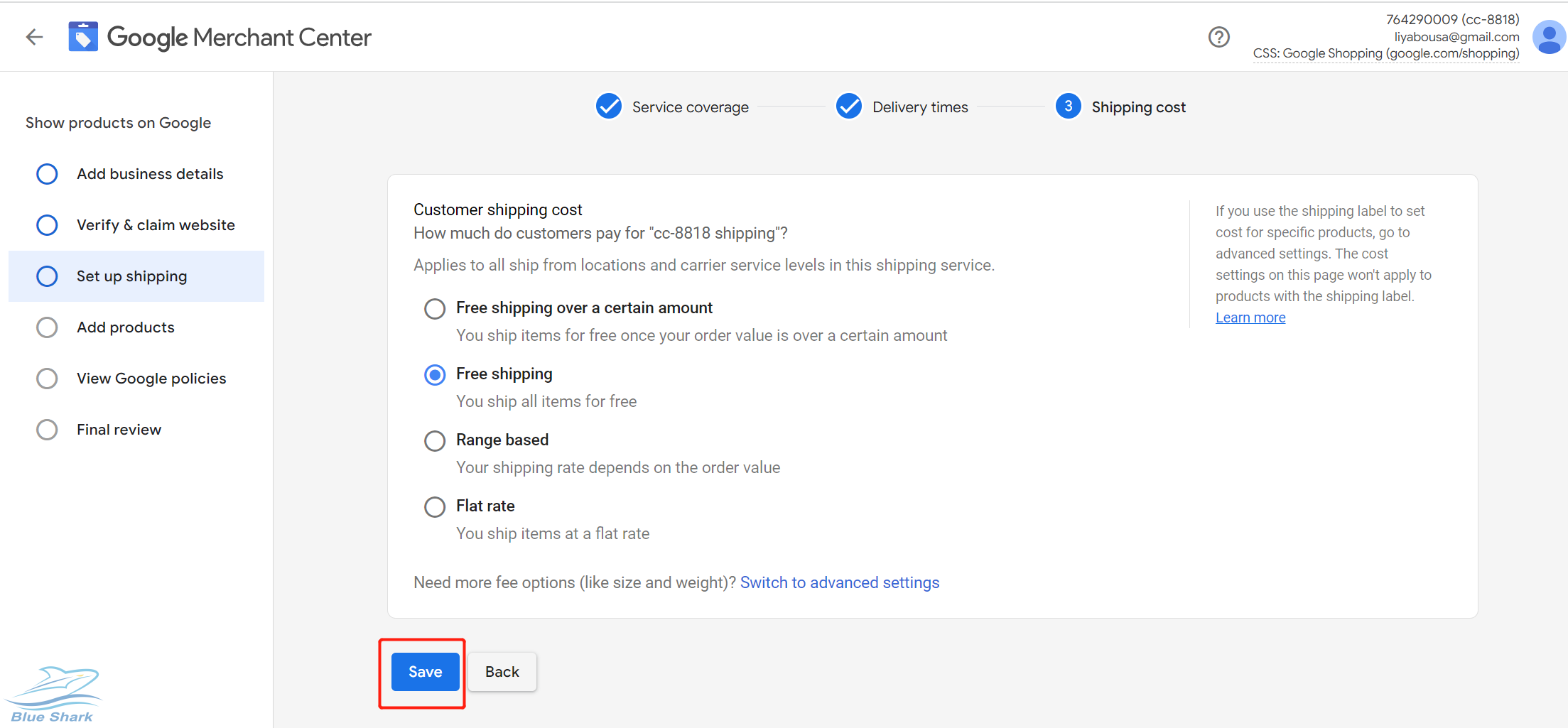Click the Add business details circle icon
Screen dimensions: 1568x728
[47, 174]
